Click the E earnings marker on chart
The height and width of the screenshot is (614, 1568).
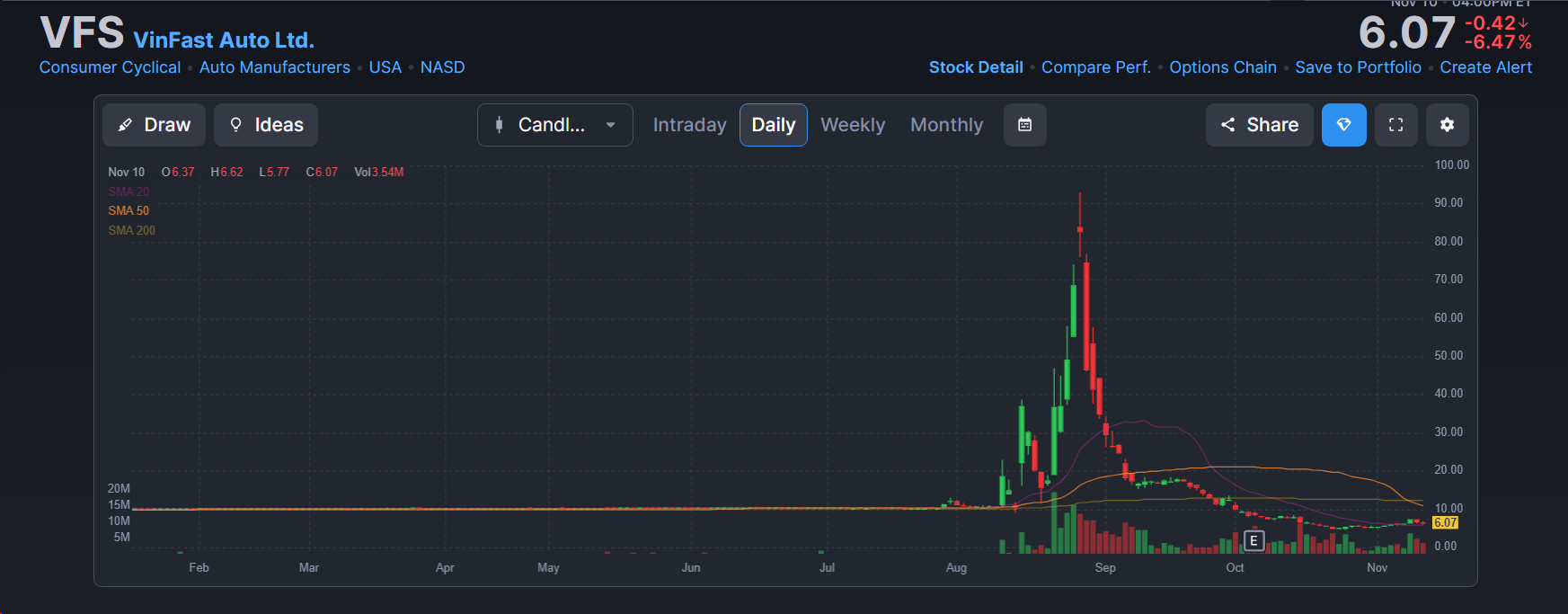(1254, 540)
